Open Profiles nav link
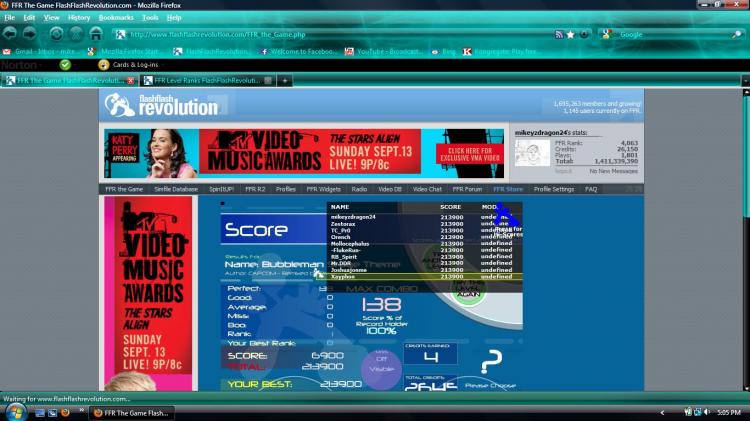The height and width of the screenshot is (421, 750). click(286, 189)
